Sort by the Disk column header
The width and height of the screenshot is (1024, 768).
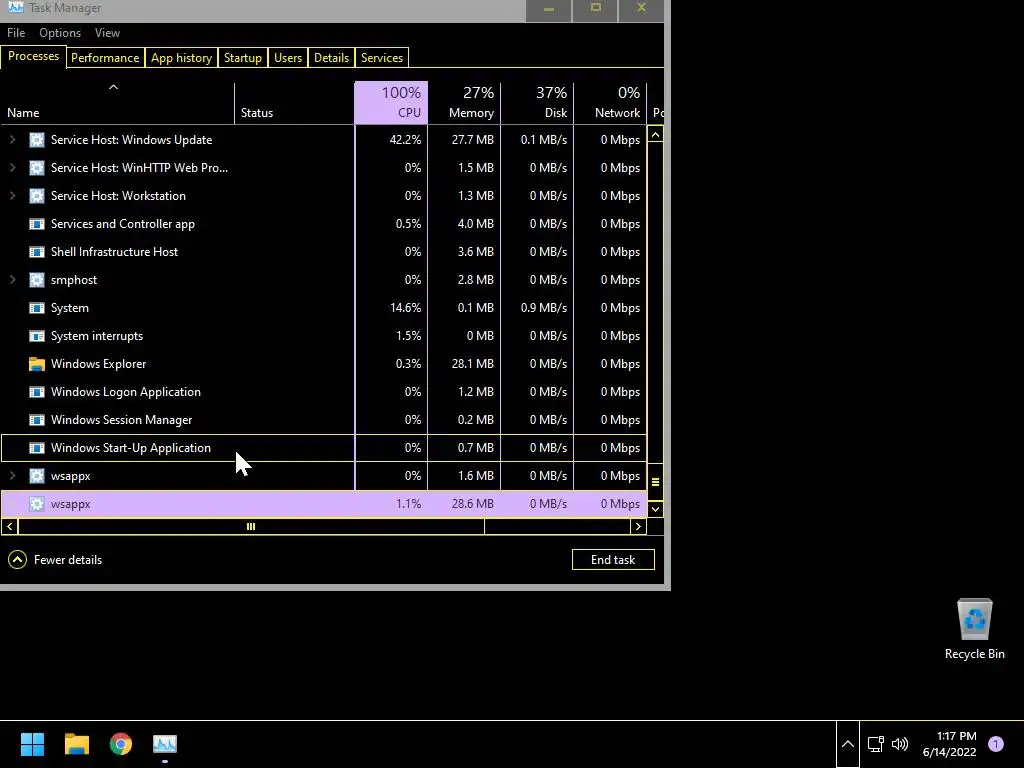click(537, 103)
